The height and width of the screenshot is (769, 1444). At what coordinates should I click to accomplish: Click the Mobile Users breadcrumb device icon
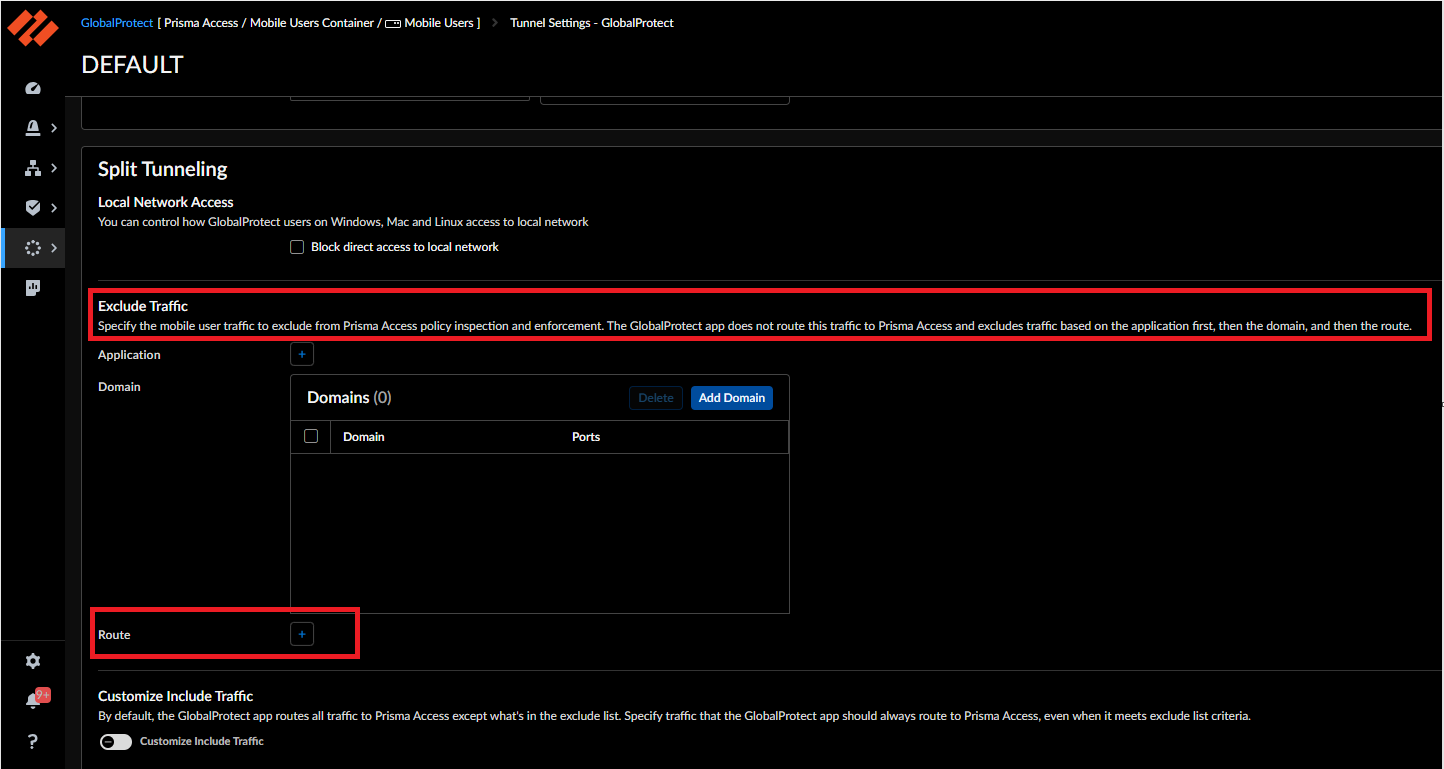pos(393,23)
